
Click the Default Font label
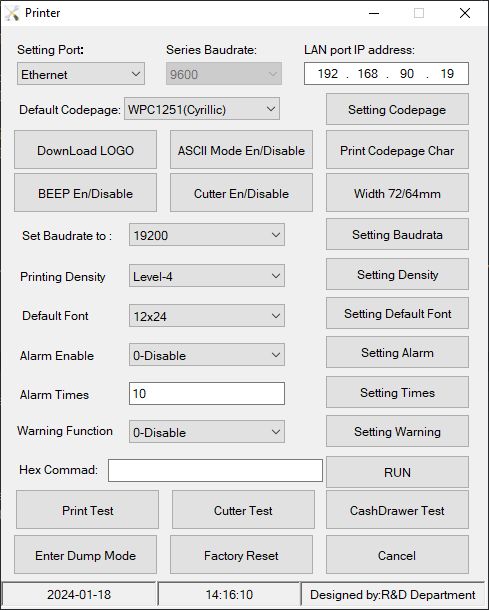[55, 316]
